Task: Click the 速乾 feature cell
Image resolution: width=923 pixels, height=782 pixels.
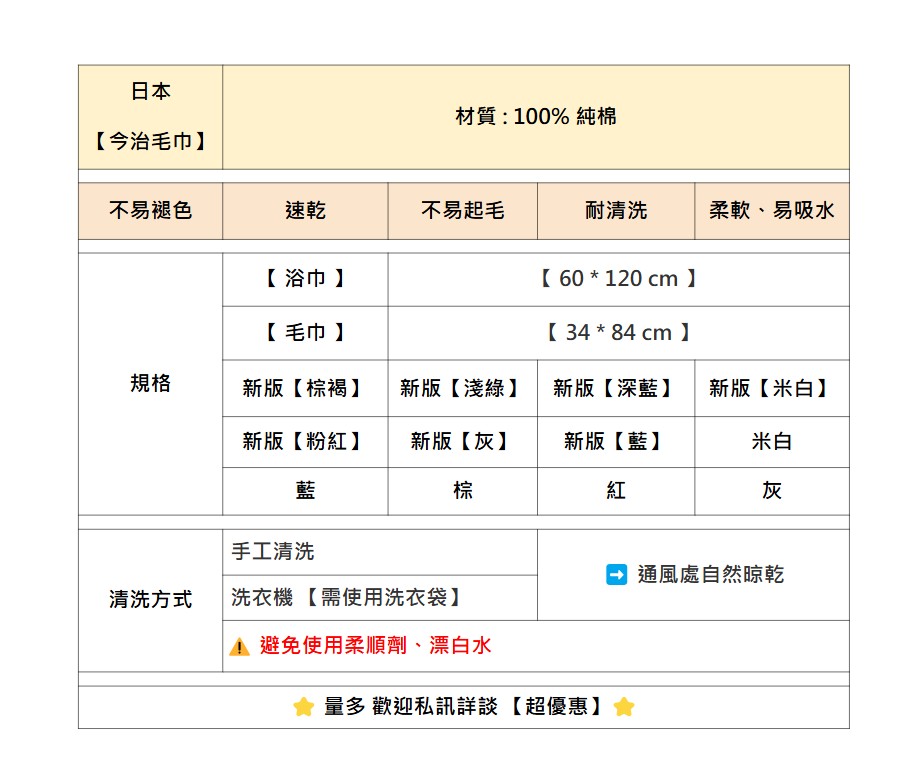Action: pyautogui.click(x=305, y=211)
